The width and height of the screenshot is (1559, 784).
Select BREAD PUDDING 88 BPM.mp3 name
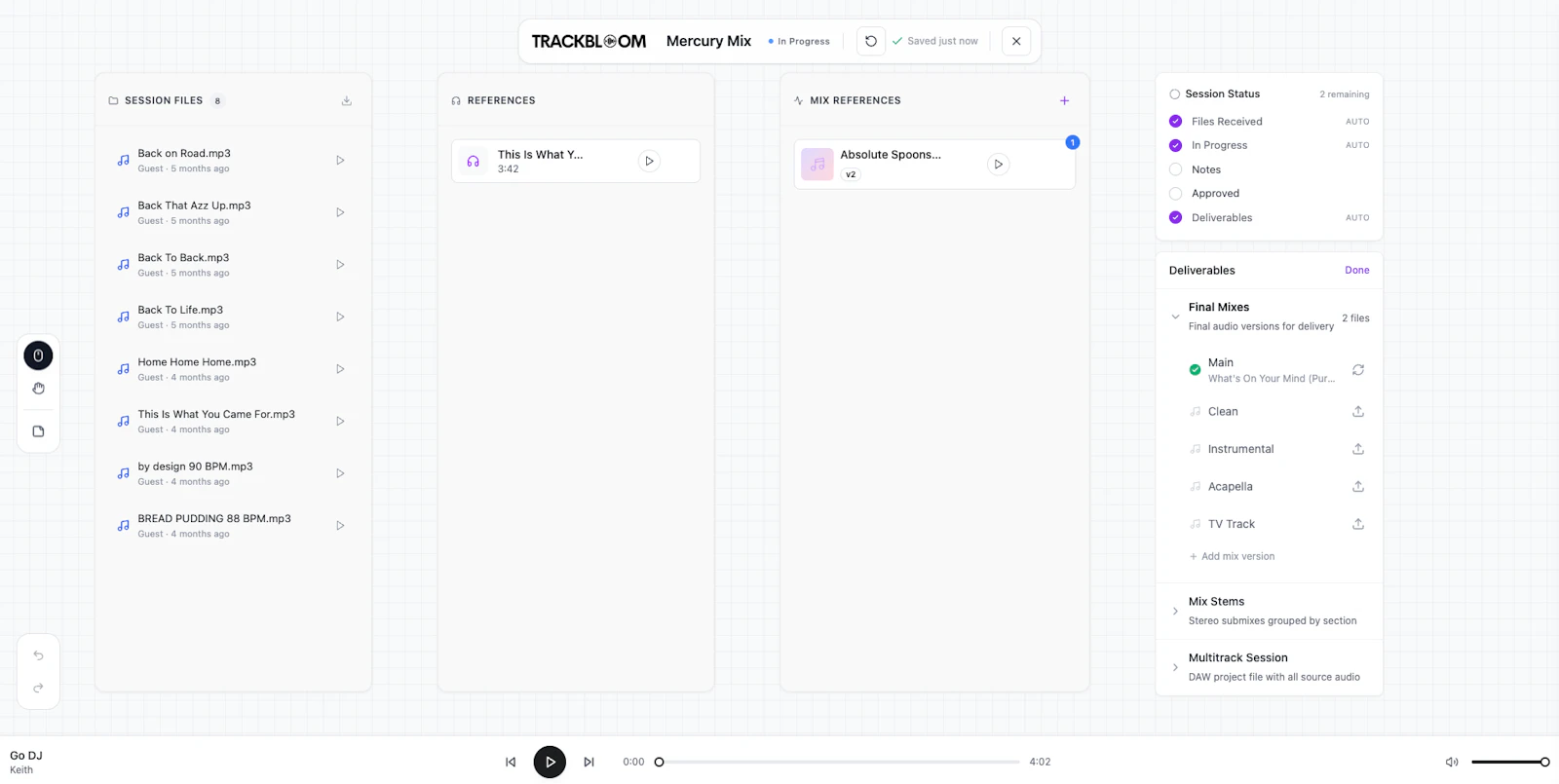coord(214,519)
